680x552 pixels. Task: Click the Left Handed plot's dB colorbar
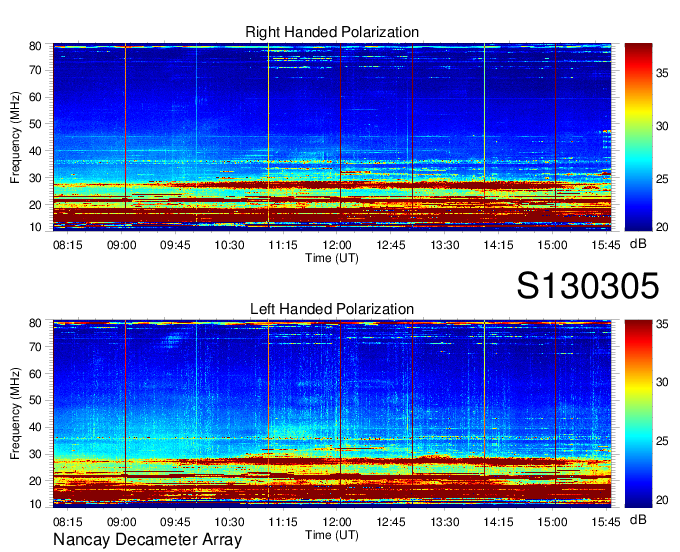tap(638, 414)
